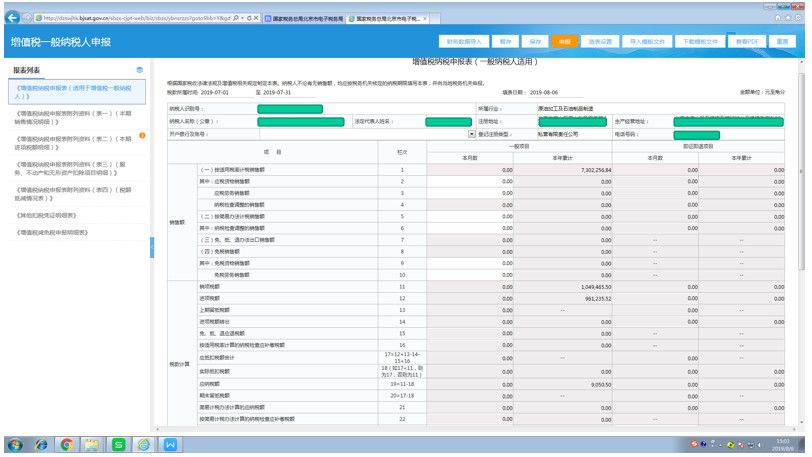This screenshot has height=457, width=812.
Task: Click the taskbar clock
Action: tap(783, 445)
